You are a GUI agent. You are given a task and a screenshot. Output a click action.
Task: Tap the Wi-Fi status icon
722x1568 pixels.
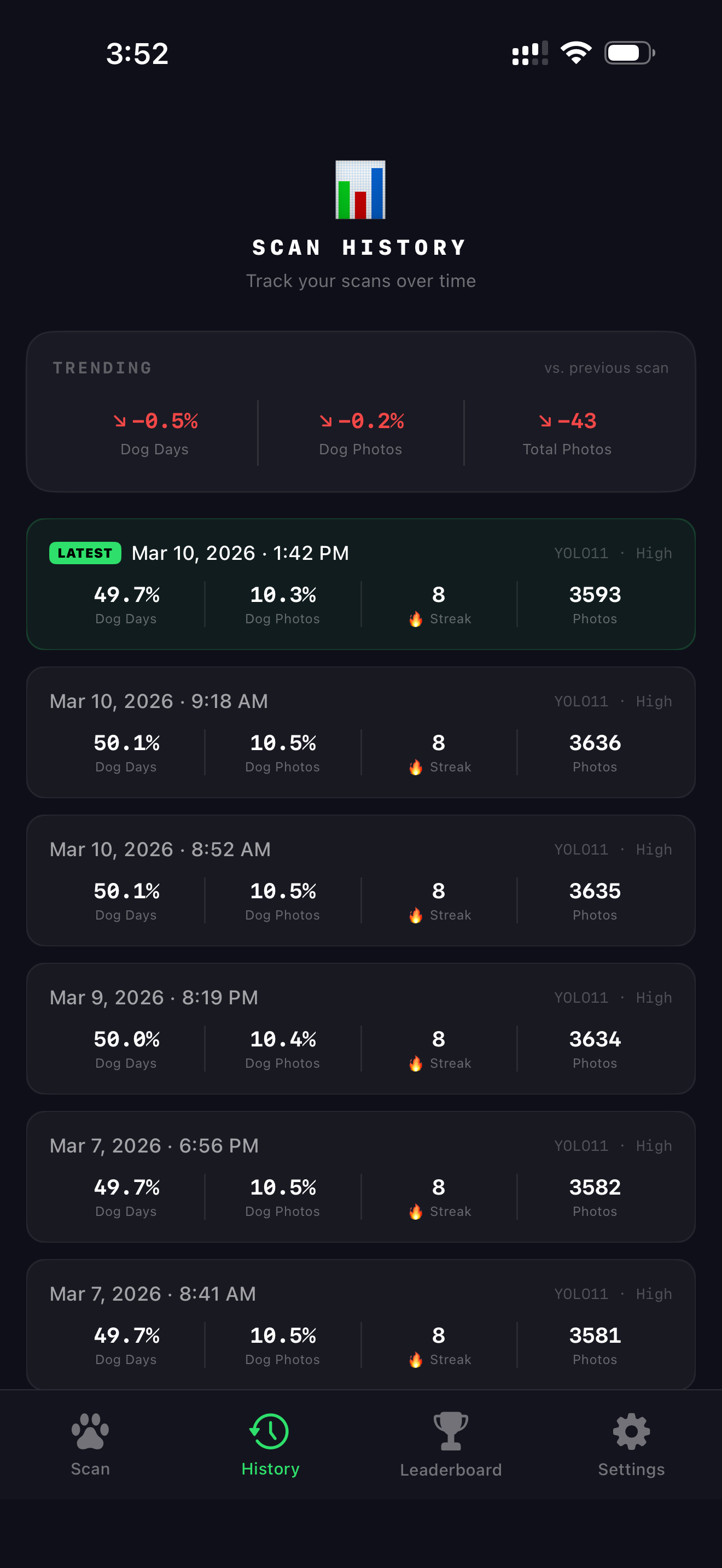click(x=576, y=53)
